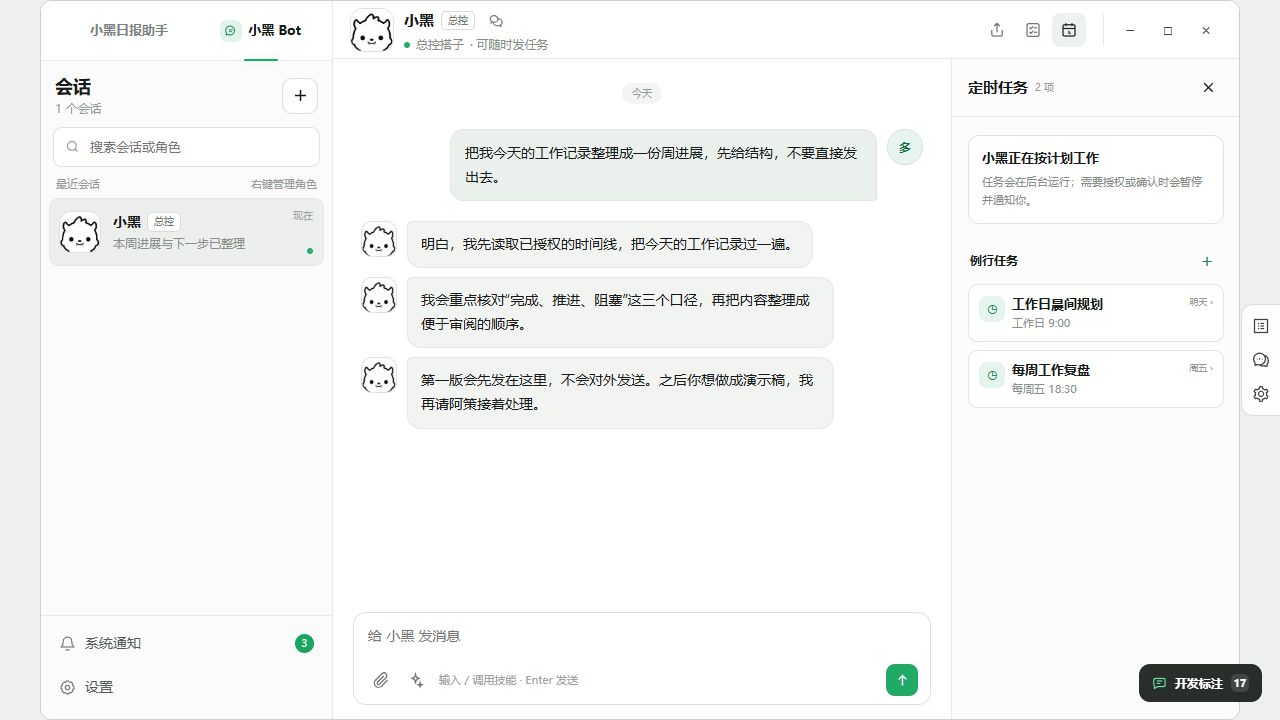1280x720 pixels.
Task: Click the 右键管理角色 hint text
Action: [x=283, y=184]
